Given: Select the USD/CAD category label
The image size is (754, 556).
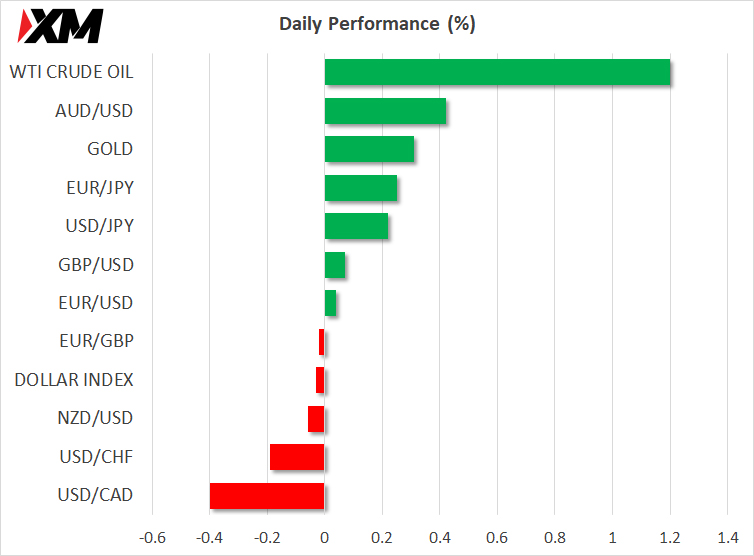Looking at the screenshot, I should click(x=95, y=495).
